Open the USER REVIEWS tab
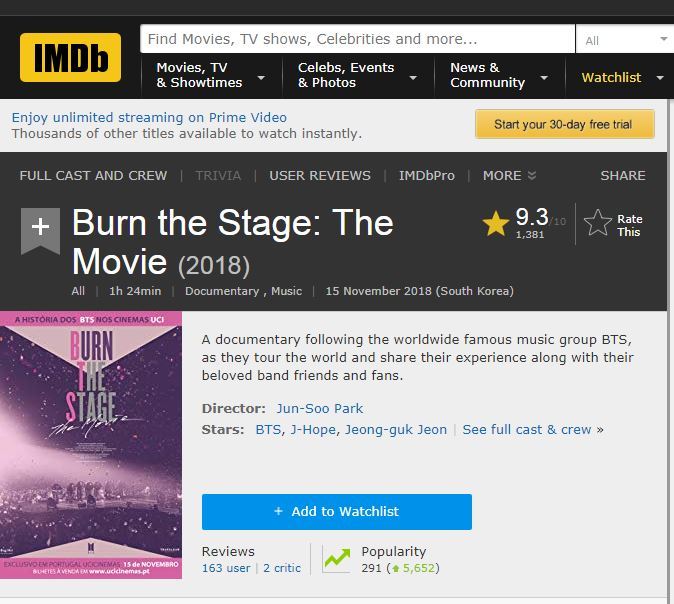This screenshot has height=604, width=674. point(320,176)
